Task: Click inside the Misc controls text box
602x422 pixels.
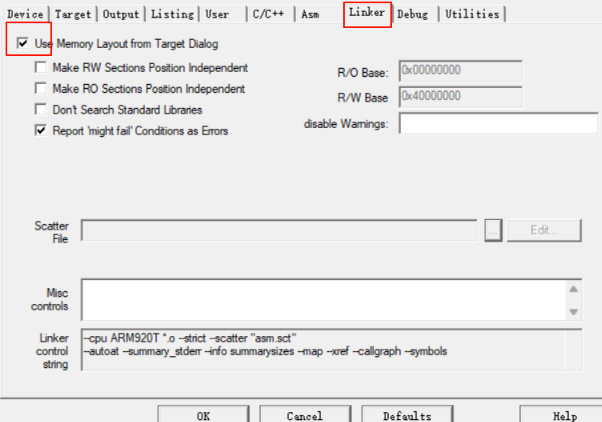Action: tap(324, 300)
